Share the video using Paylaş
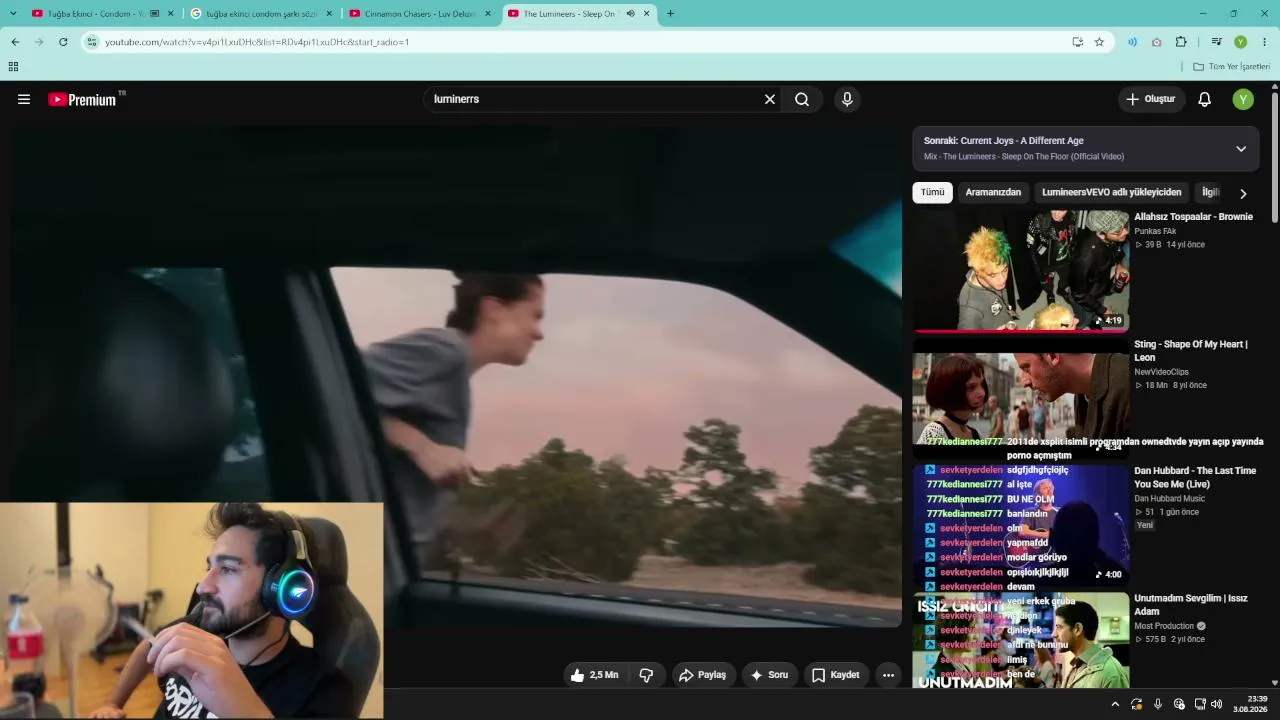1280x720 pixels. [703, 675]
